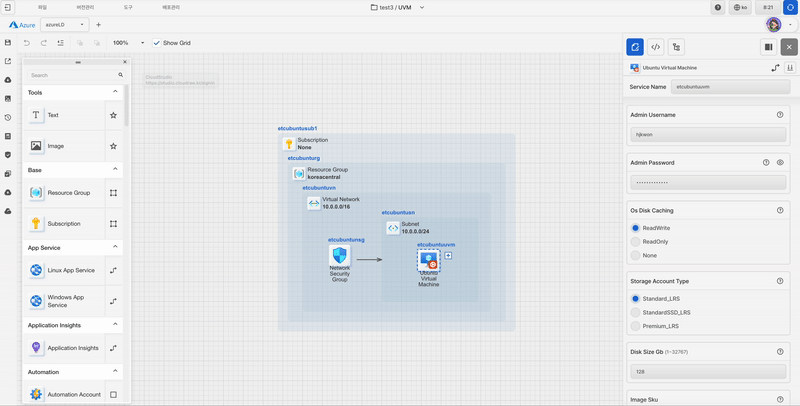
Task: Select the StandardSSD_LRS storage type
Action: tap(635, 312)
